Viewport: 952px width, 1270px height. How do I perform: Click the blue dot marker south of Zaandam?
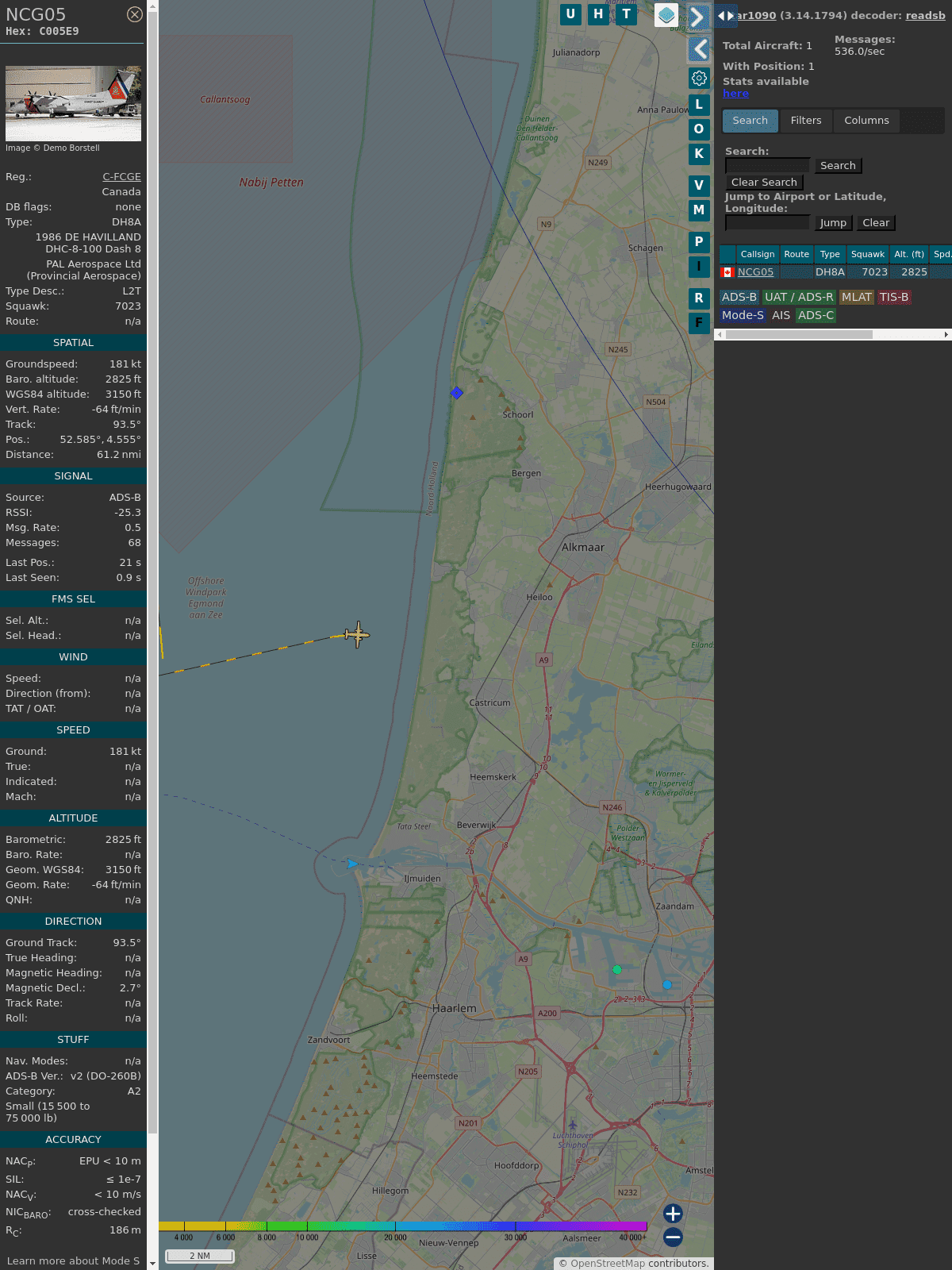click(667, 985)
